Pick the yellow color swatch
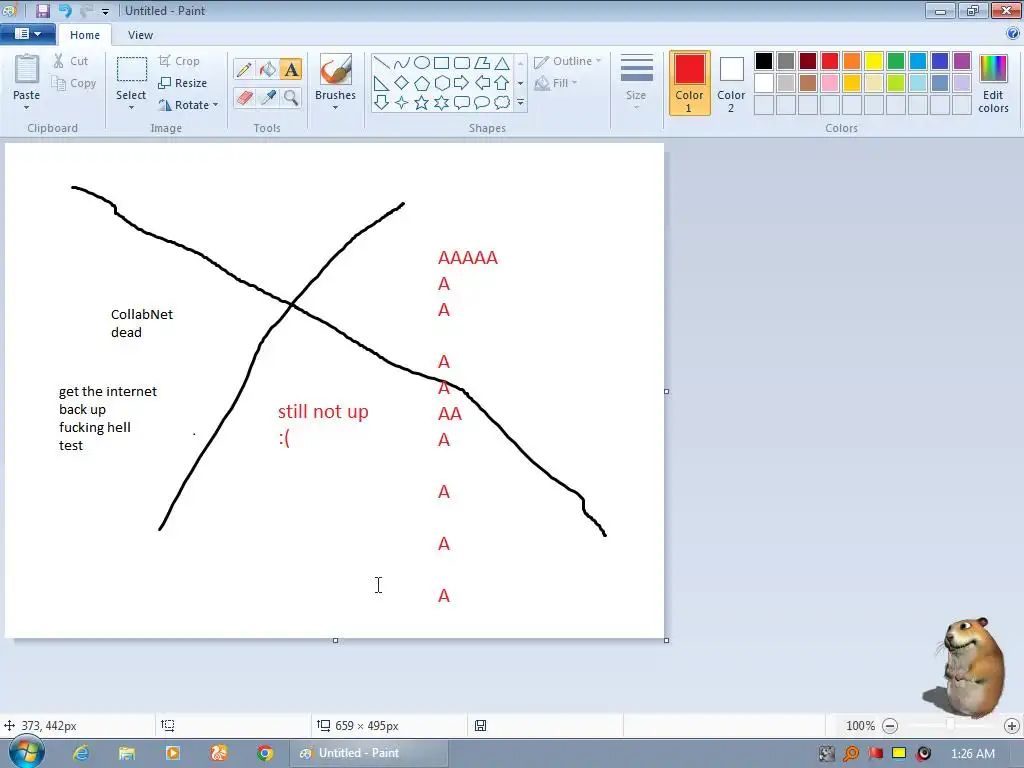1024x768 pixels. tap(874, 61)
